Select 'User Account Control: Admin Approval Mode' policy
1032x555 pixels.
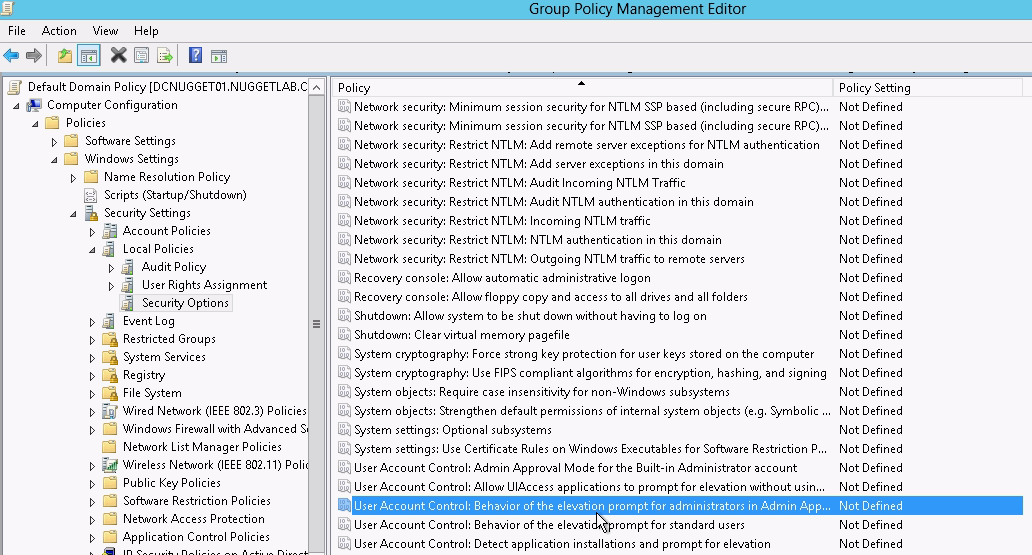(x=576, y=467)
